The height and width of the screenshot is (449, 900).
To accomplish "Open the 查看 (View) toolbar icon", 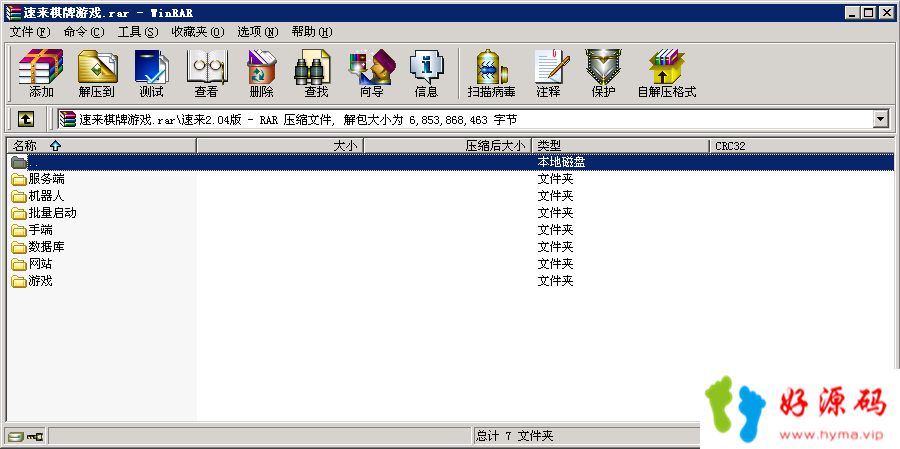I will (207, 73).
